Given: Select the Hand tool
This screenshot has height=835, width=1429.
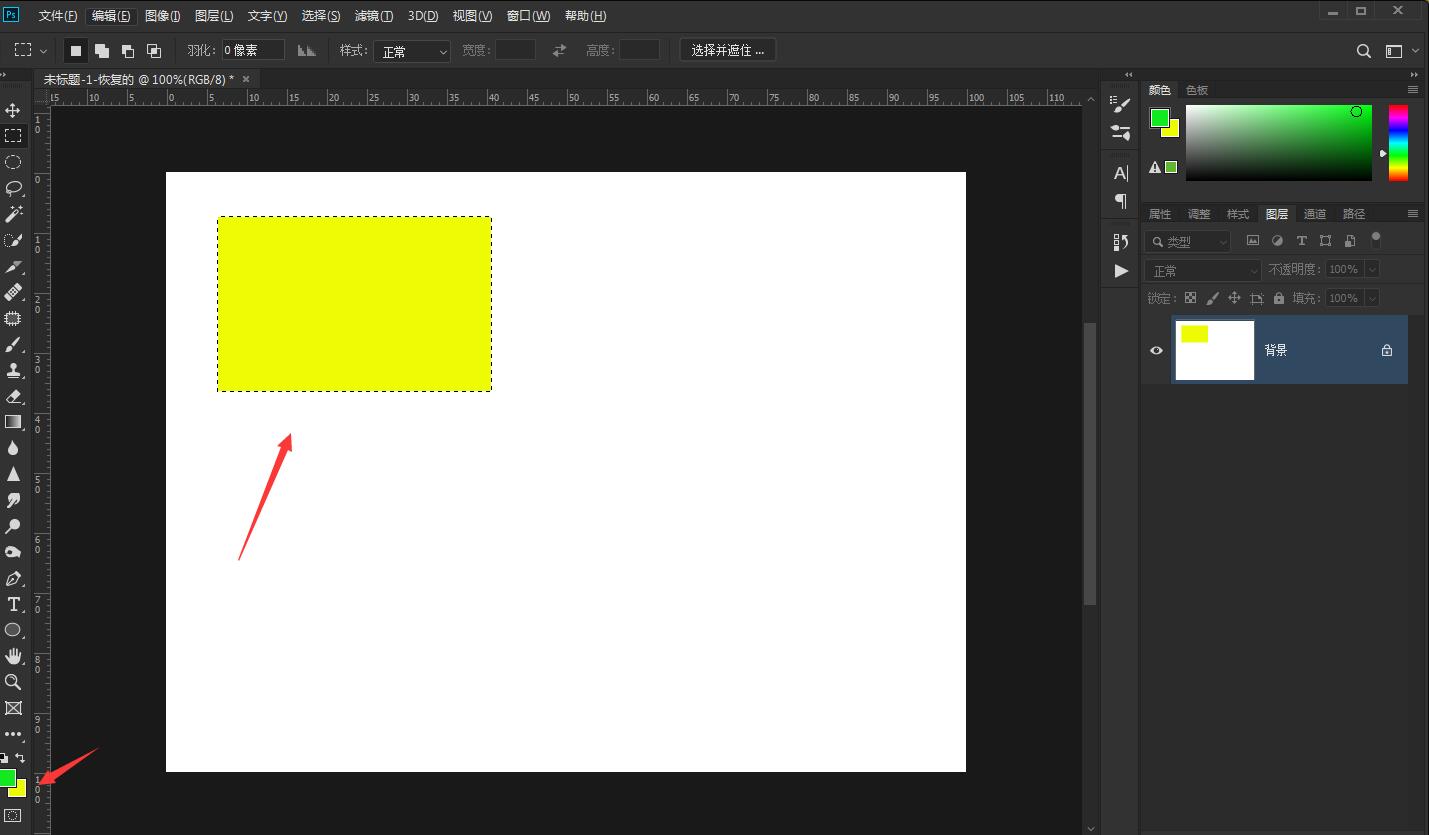Looking at the screenshot, I should tap(13, 656).
